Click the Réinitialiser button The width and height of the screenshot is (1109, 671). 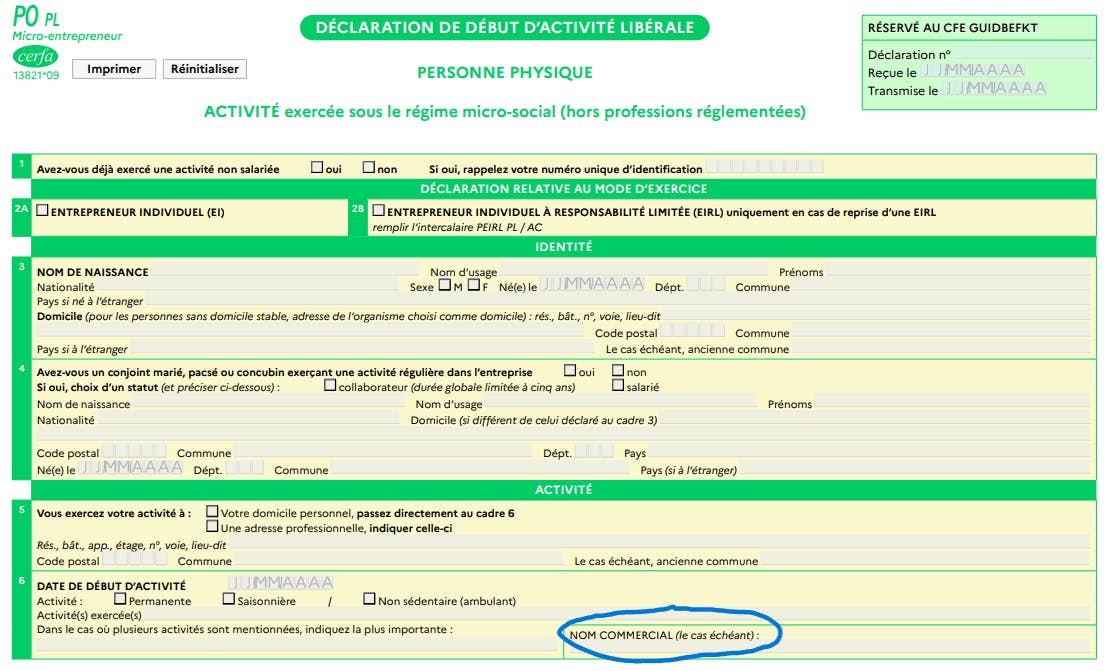(x=204, y=69)
